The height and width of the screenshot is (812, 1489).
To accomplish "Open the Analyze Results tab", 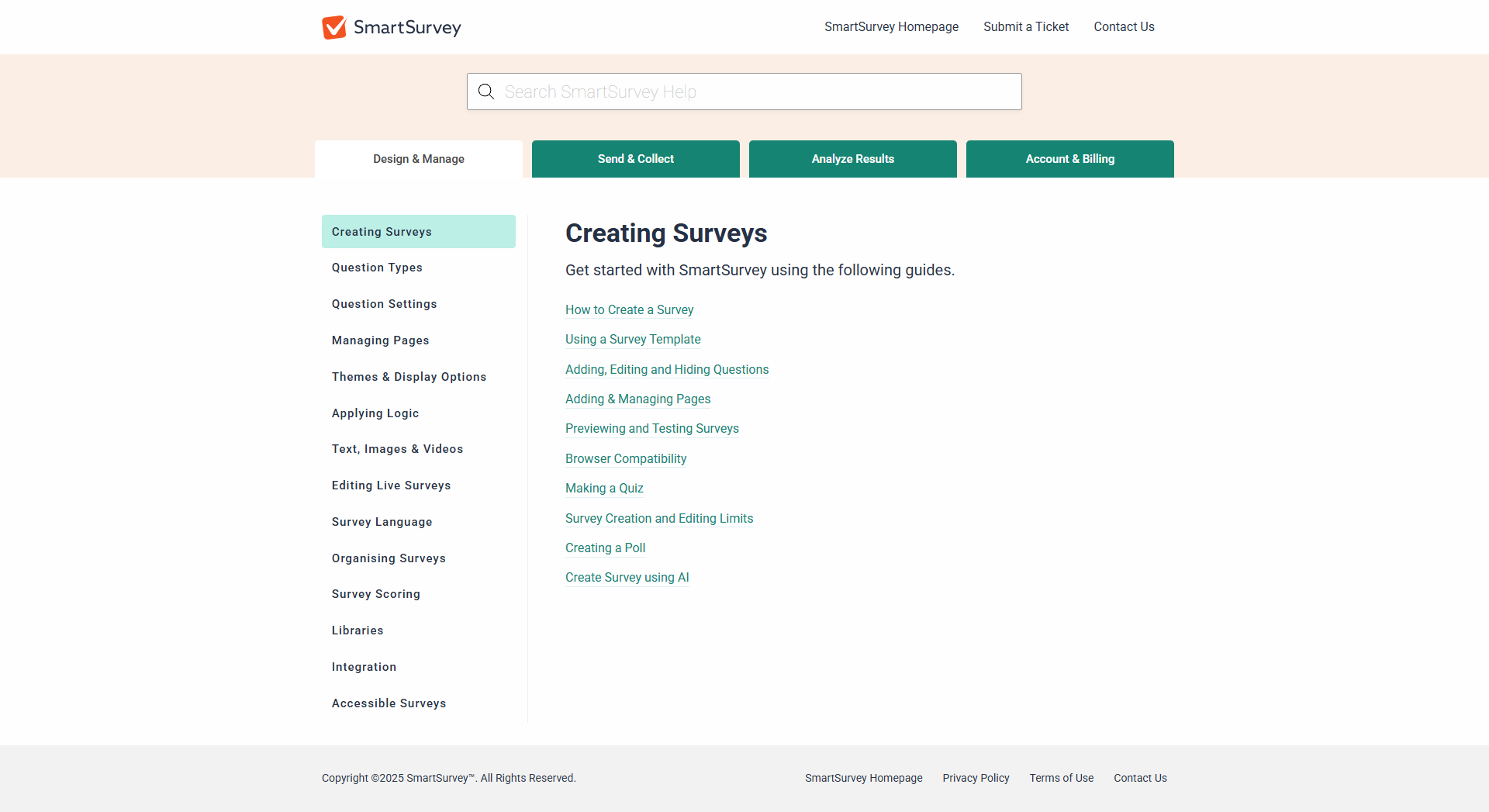I will pos(852,159).
